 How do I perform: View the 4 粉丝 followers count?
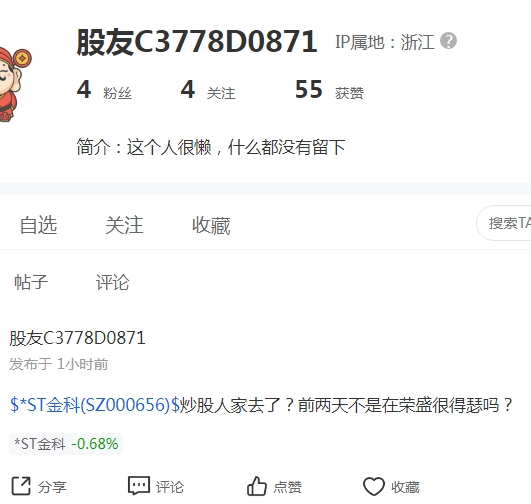coord(104,90)
